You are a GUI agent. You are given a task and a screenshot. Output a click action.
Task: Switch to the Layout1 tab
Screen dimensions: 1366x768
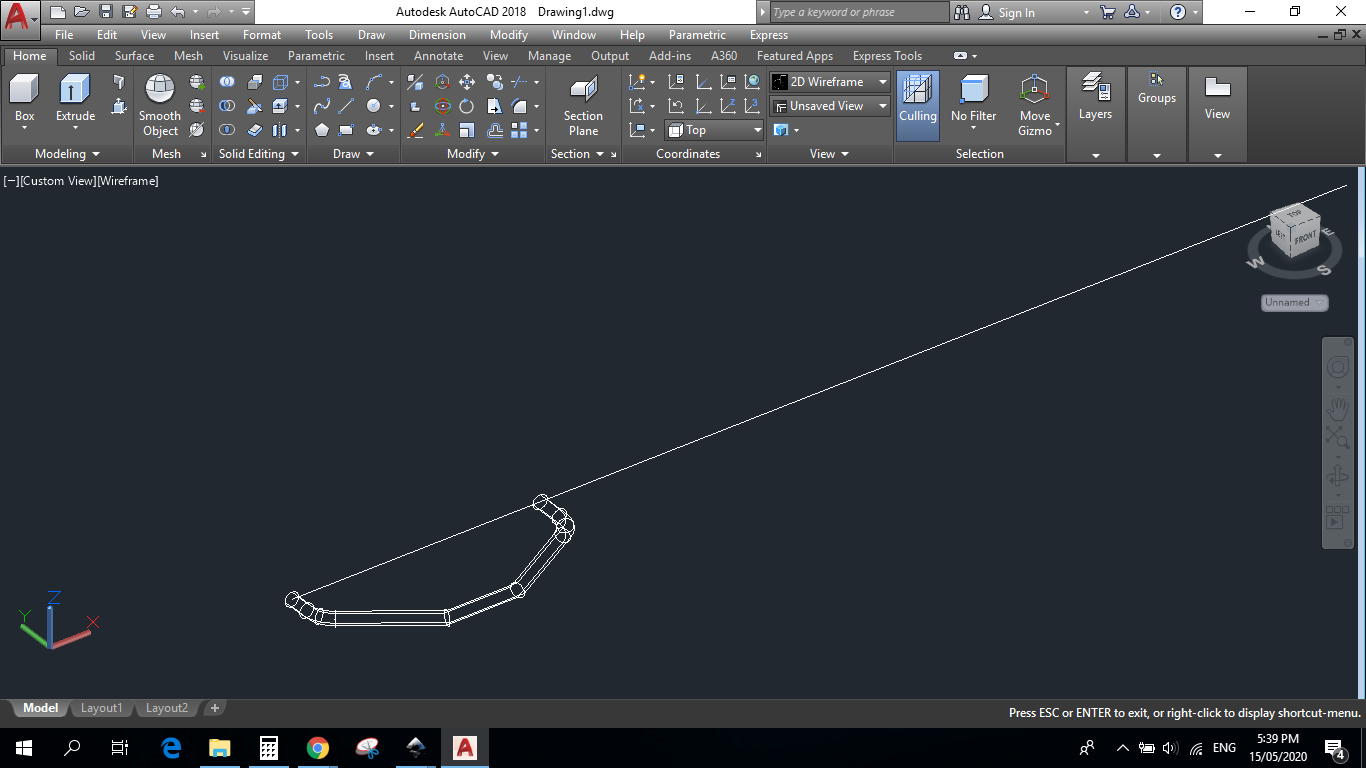101,708
